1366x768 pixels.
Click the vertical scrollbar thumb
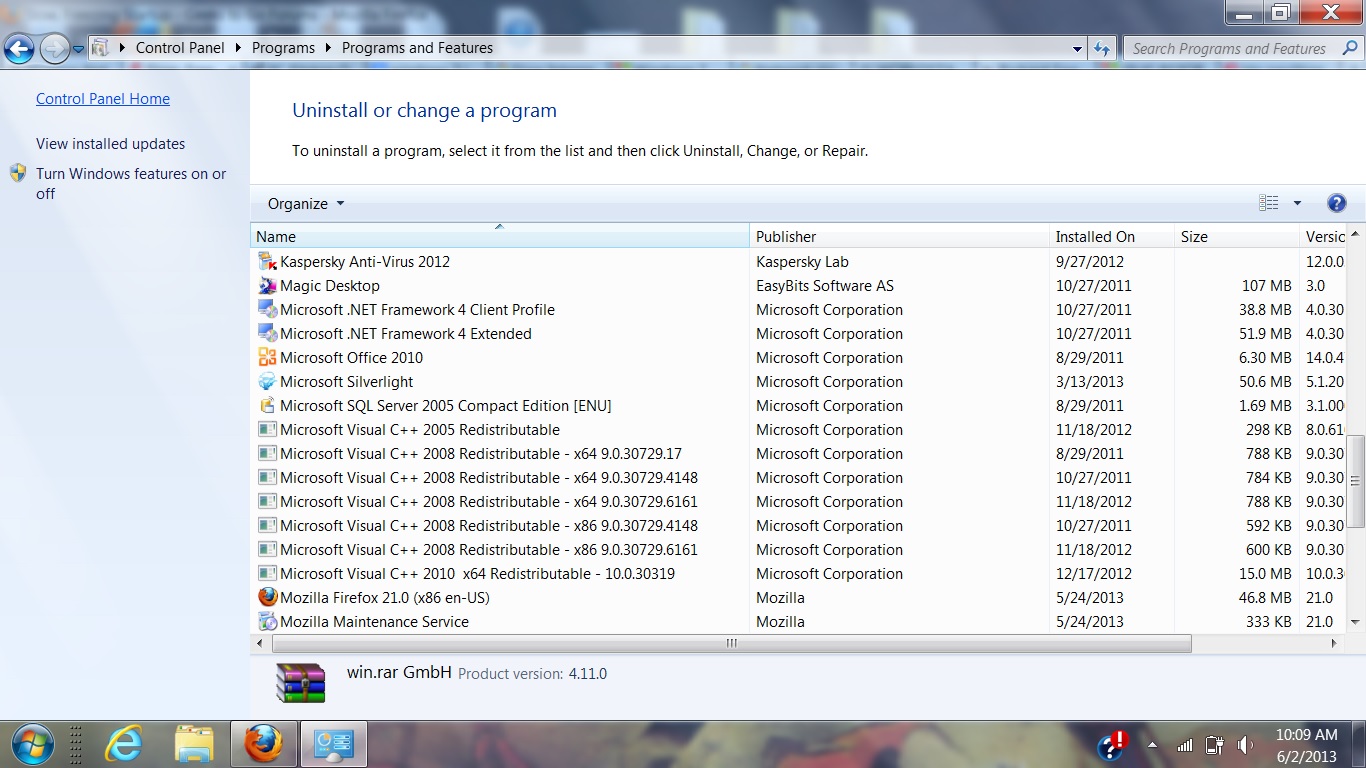tap(1356, 481)
